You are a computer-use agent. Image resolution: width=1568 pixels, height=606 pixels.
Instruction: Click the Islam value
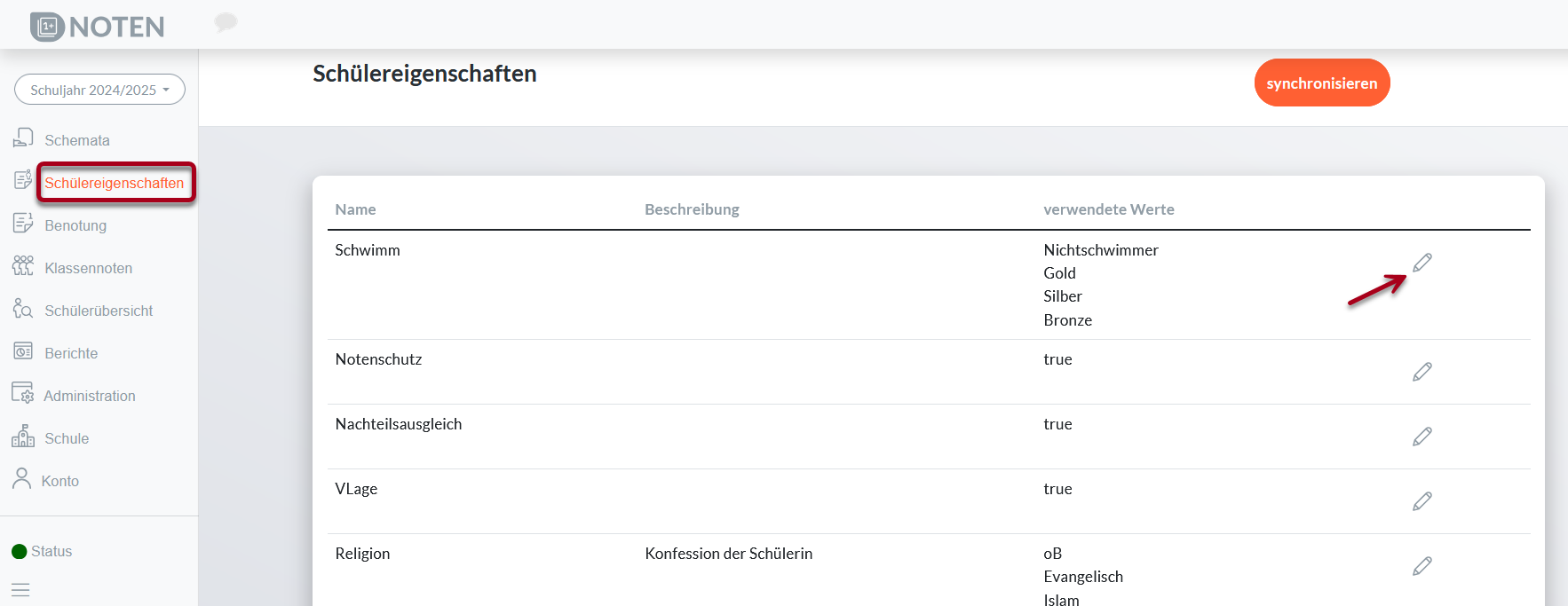coord(1061,600)
